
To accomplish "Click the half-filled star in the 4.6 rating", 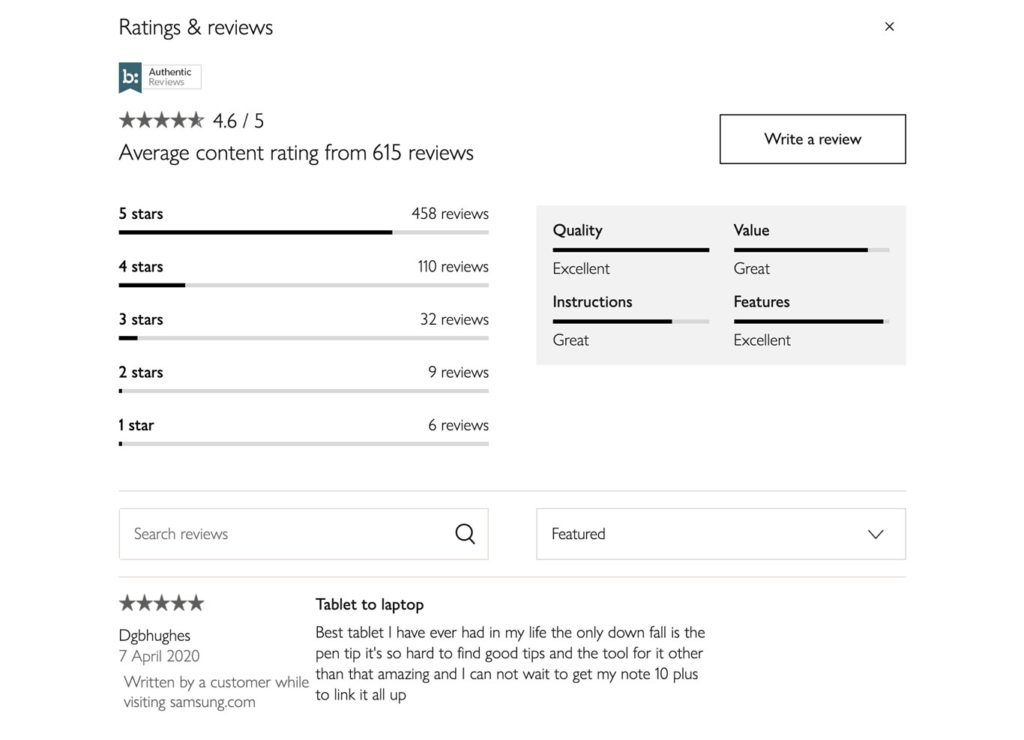I will tap(196, 119).
